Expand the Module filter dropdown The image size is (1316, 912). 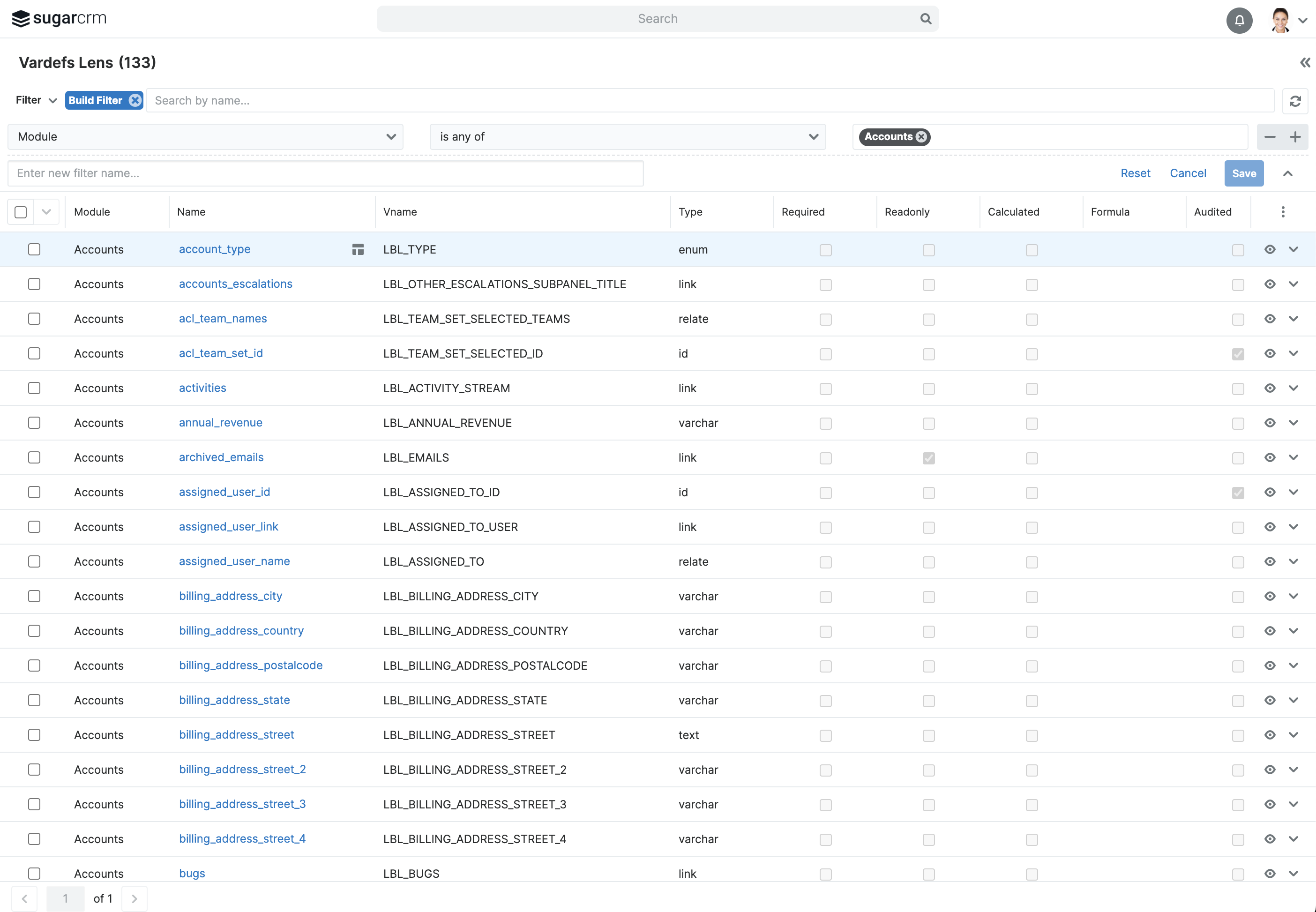pyautogui.click(x=390, y=137)
